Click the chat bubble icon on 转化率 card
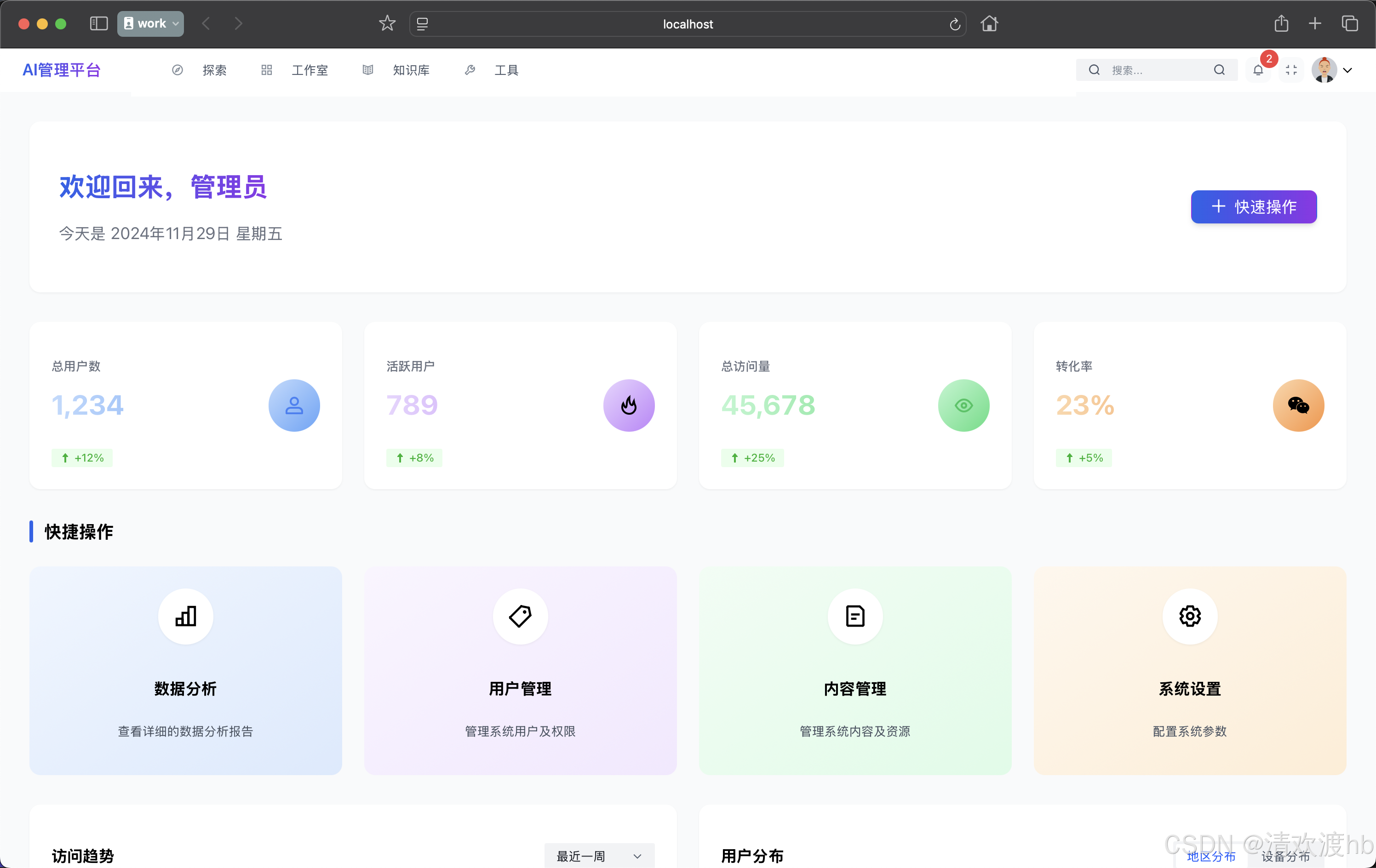 [x=1298, y=405]
